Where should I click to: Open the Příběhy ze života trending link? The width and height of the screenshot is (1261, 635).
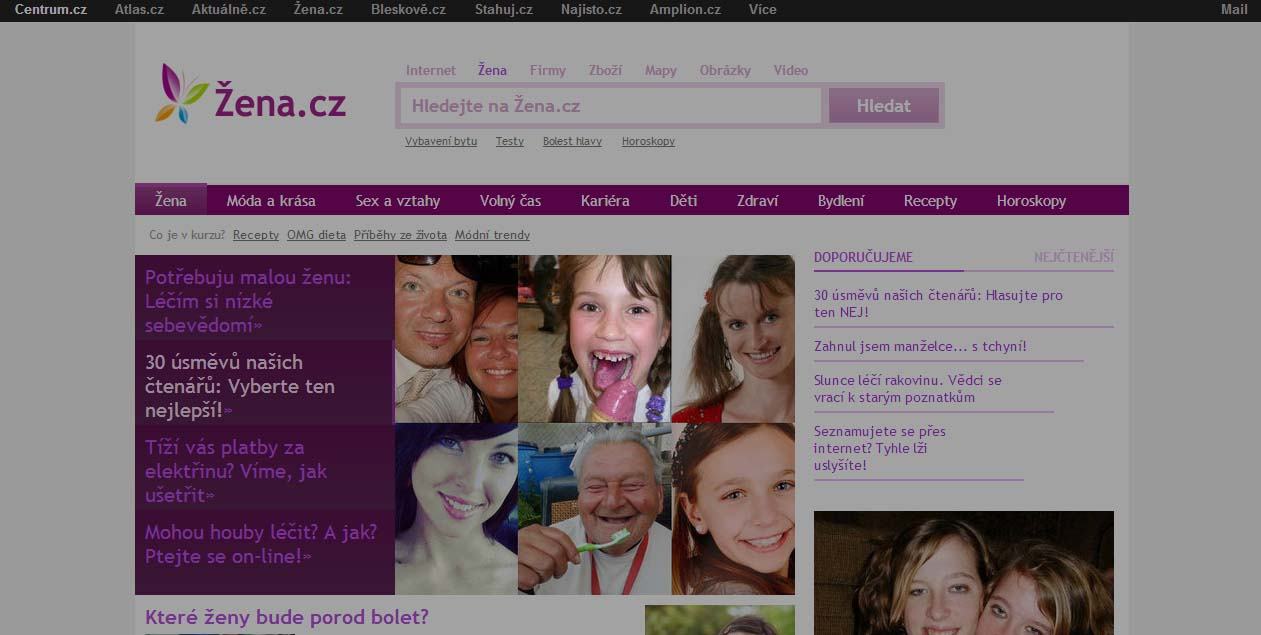point(400,235)
